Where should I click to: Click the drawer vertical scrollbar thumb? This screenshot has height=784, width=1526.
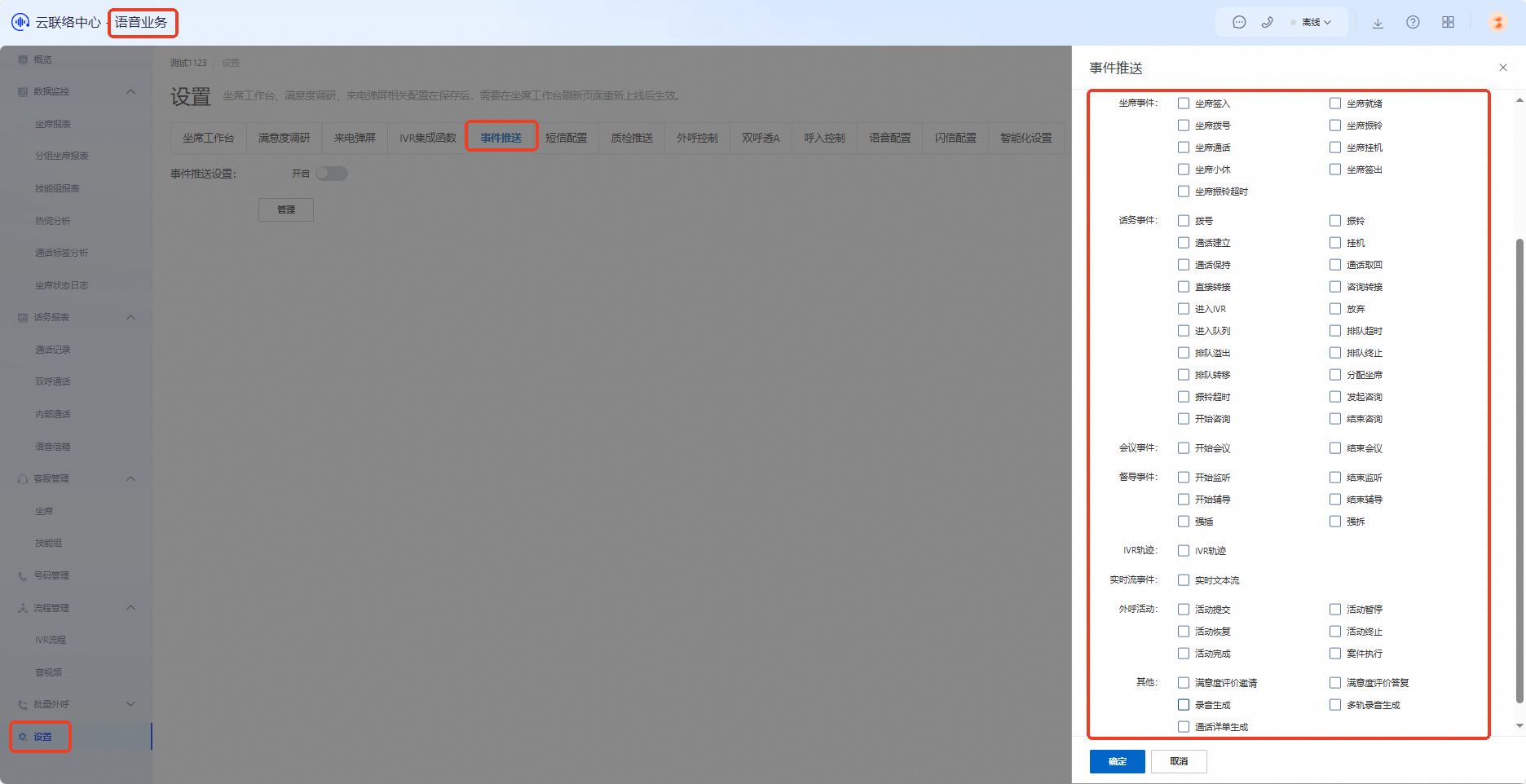coord(1519,470)
